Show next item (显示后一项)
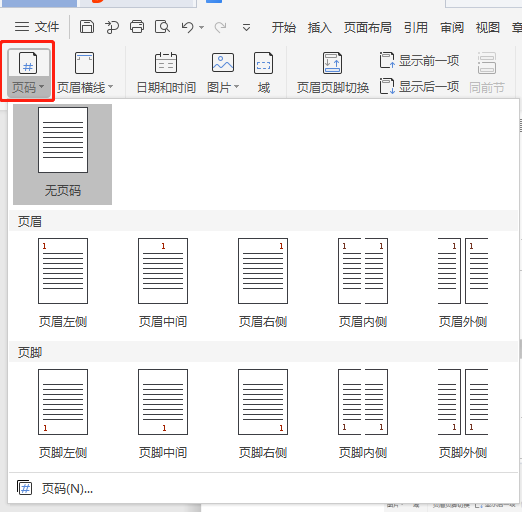 (x=419, y=86)
